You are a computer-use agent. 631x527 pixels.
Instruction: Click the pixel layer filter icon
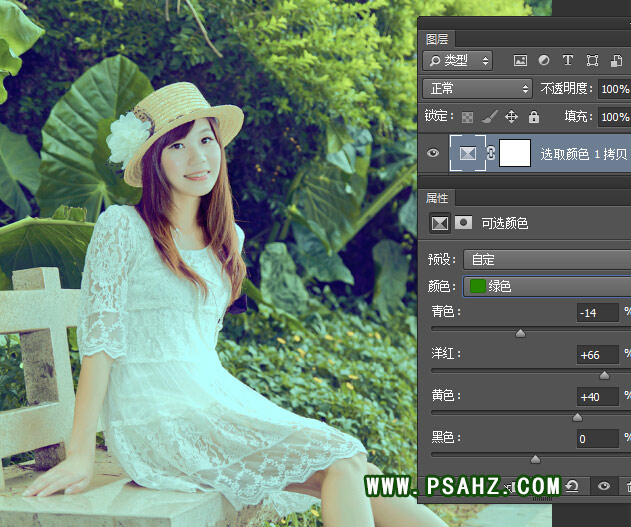521,61
